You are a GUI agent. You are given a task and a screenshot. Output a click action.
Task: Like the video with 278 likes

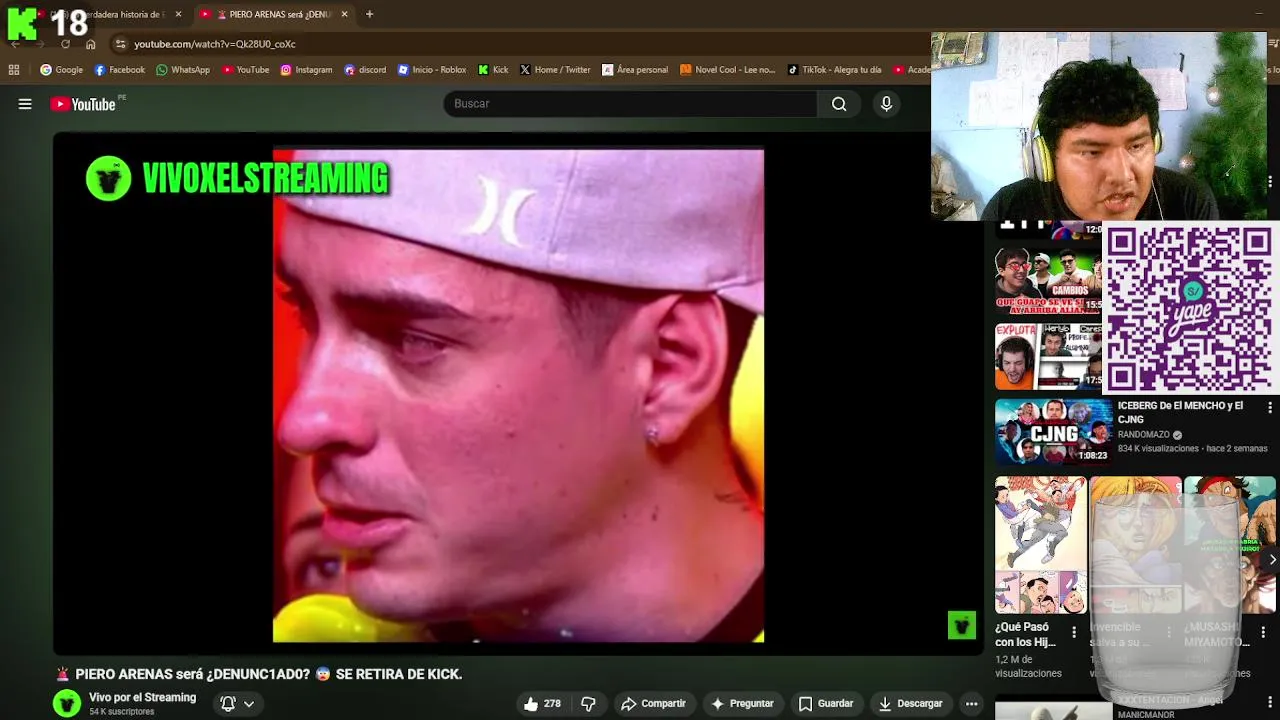click(x=541, y=704)
